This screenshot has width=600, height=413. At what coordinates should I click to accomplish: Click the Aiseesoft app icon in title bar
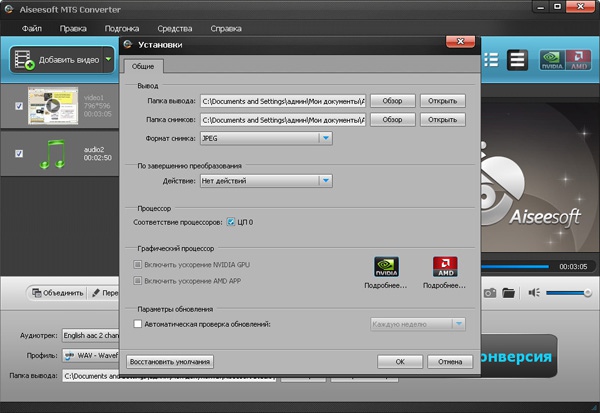pyautogui.click(x=9, y=9)
